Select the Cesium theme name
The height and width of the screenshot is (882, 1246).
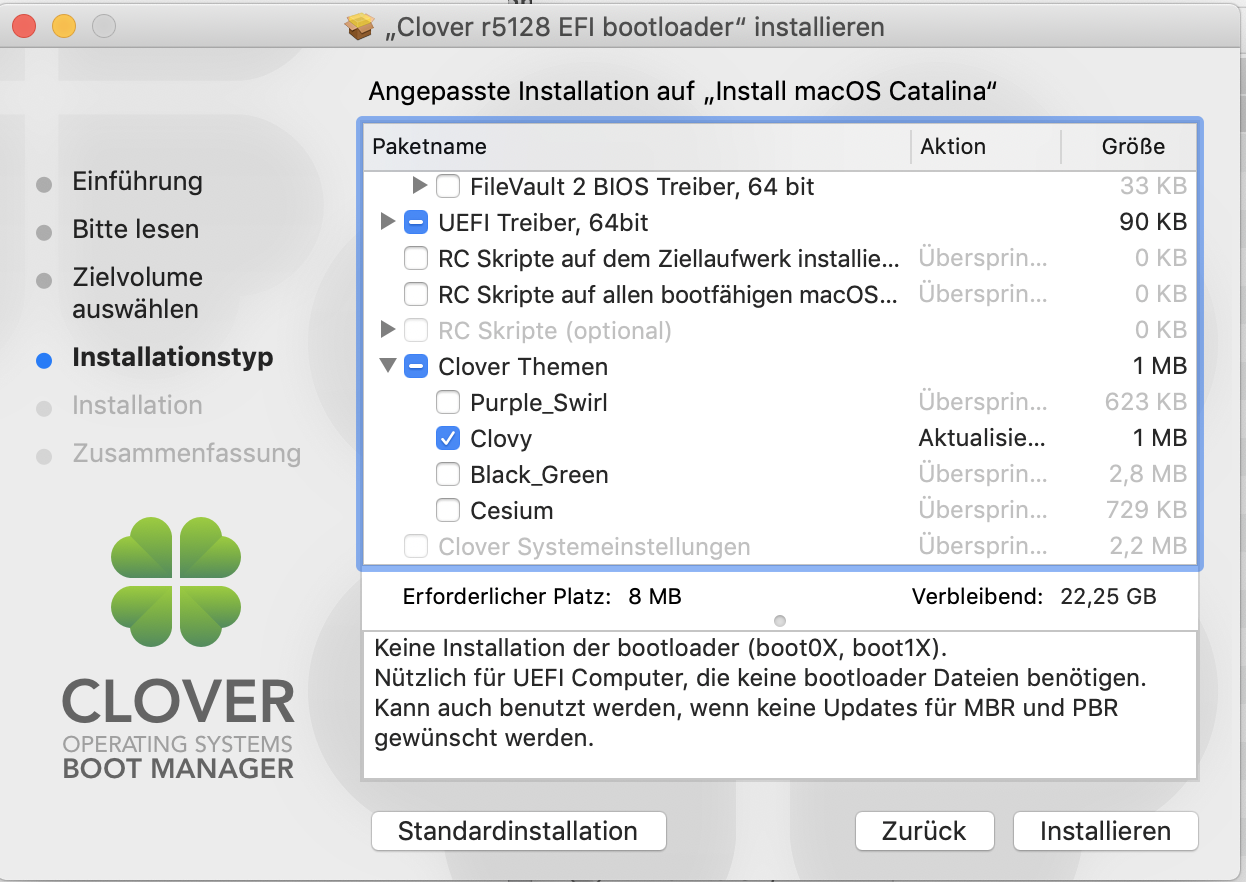[512, 511]
